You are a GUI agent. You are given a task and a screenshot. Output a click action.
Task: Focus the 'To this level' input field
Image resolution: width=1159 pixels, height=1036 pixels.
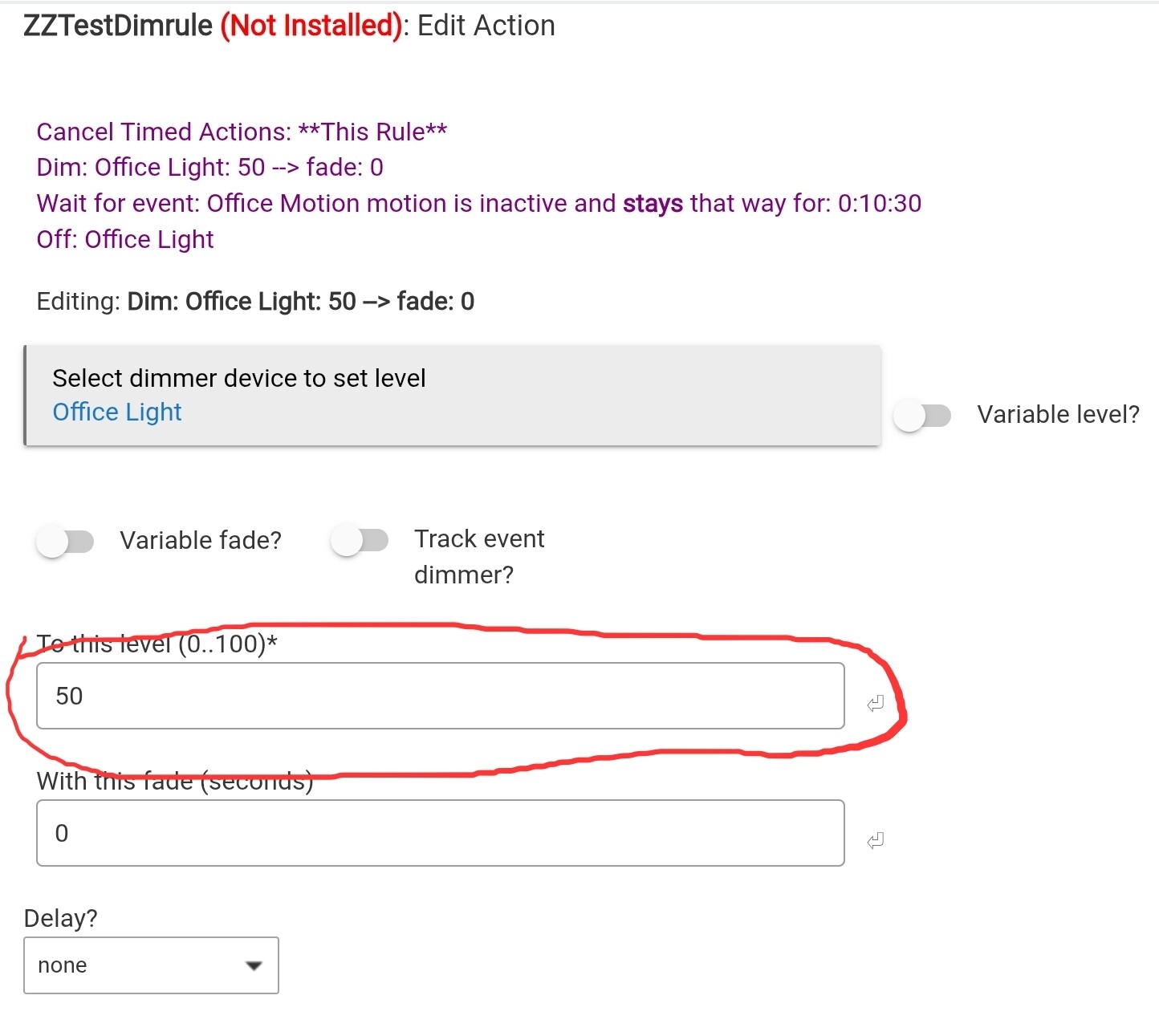pos(440,696)
